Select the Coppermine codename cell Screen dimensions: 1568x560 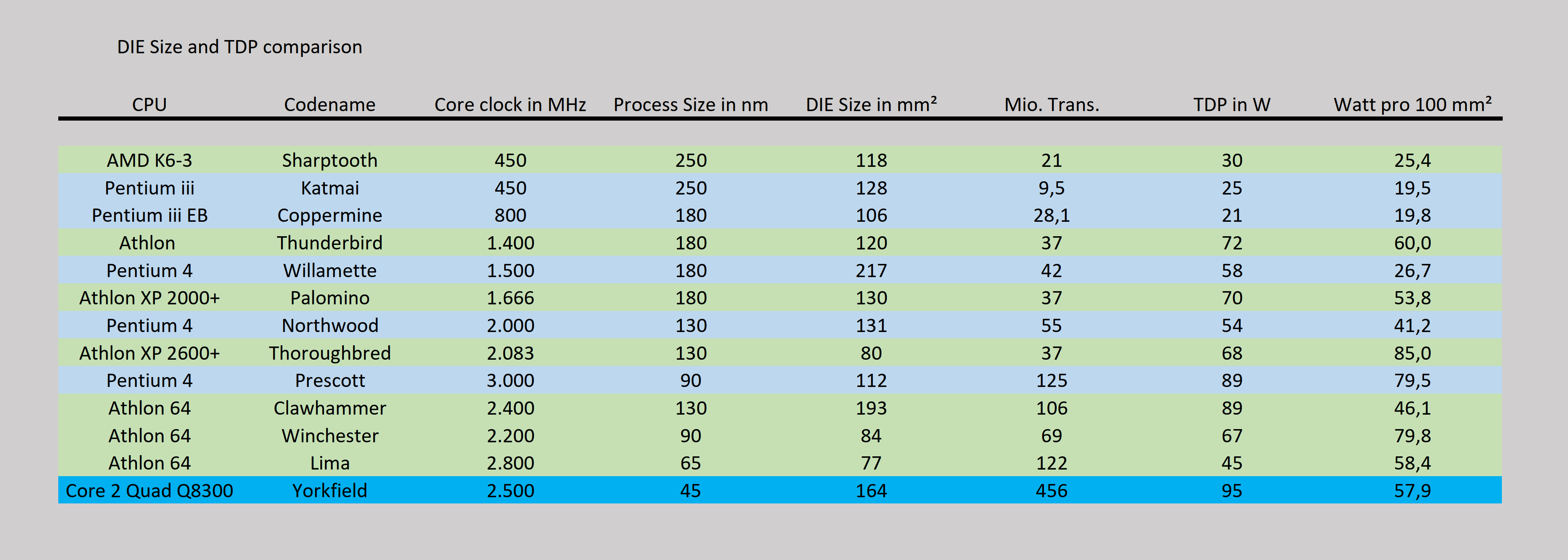[329, 215]
